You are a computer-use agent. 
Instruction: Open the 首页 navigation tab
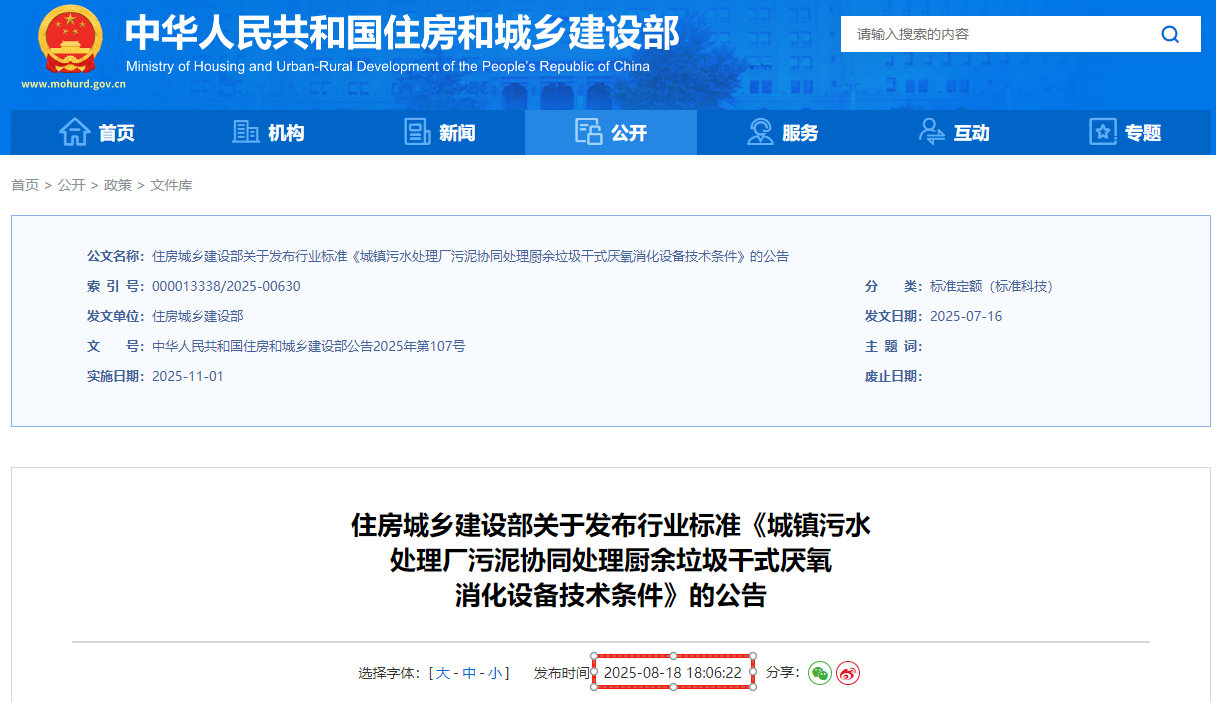97,132
